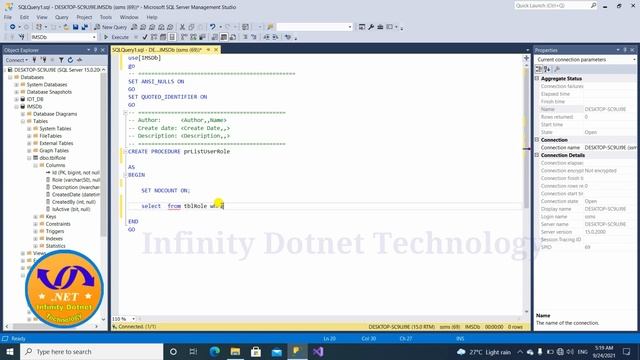640x360 pixels.
Task: Click Display Estimated Execution Plan icon
Action: (154, 37)
